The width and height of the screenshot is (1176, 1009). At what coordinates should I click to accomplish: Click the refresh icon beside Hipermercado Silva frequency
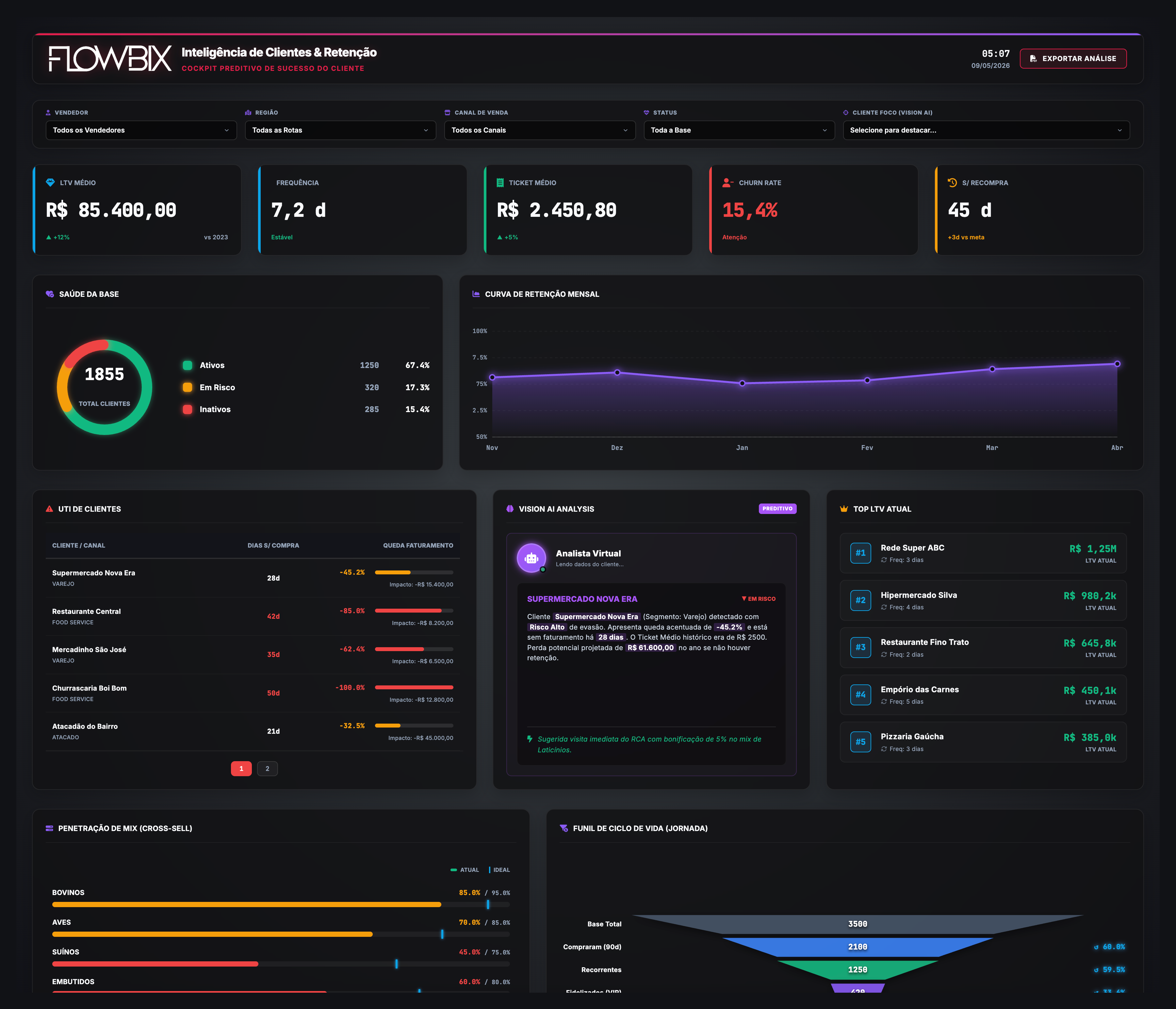(x=884, y=607)
